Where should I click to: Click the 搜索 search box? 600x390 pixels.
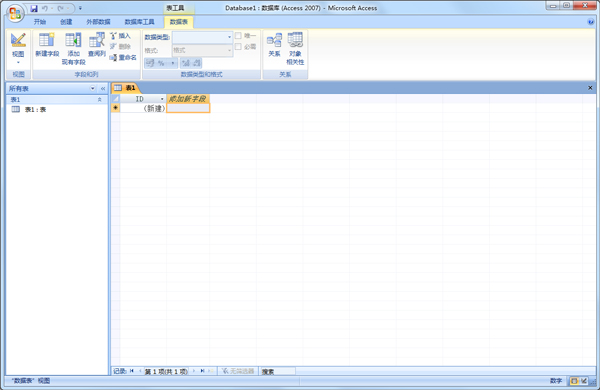(278, 371)
